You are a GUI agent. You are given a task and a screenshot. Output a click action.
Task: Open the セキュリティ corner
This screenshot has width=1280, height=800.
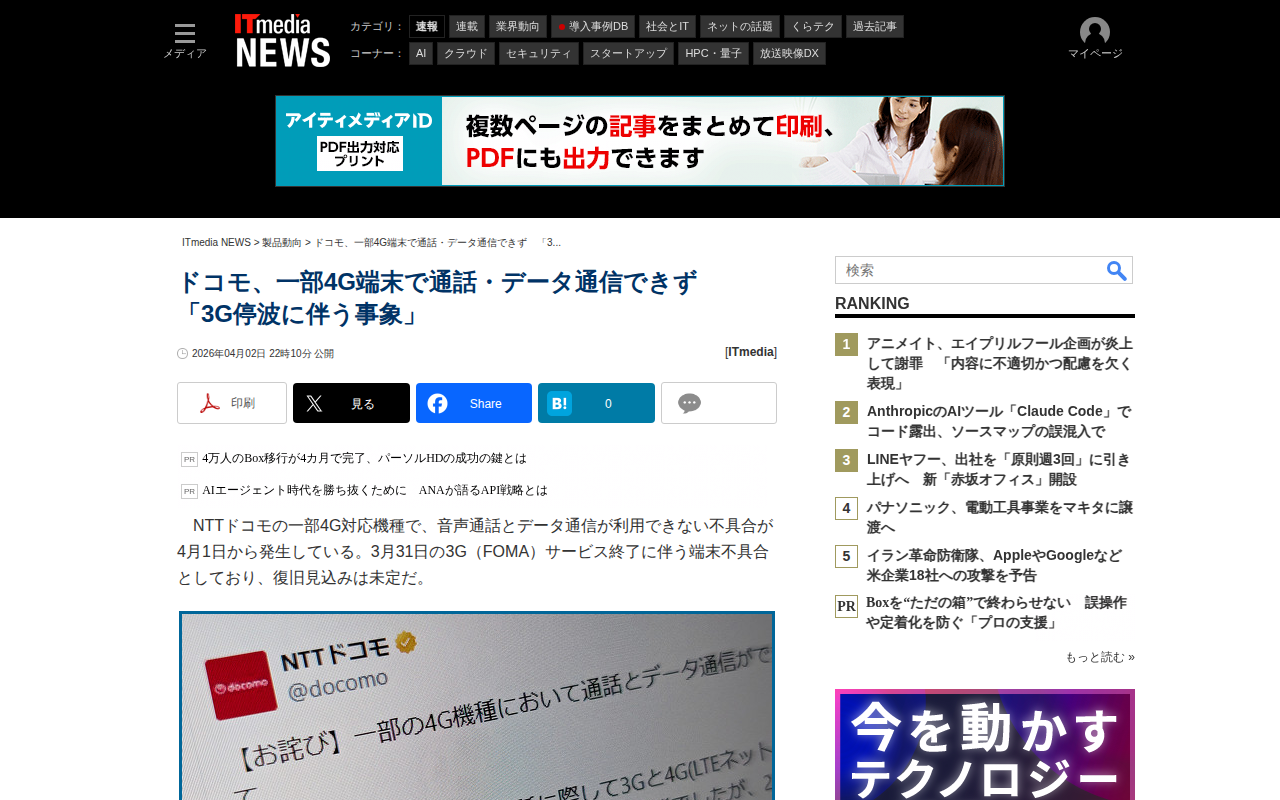[539, 54]
